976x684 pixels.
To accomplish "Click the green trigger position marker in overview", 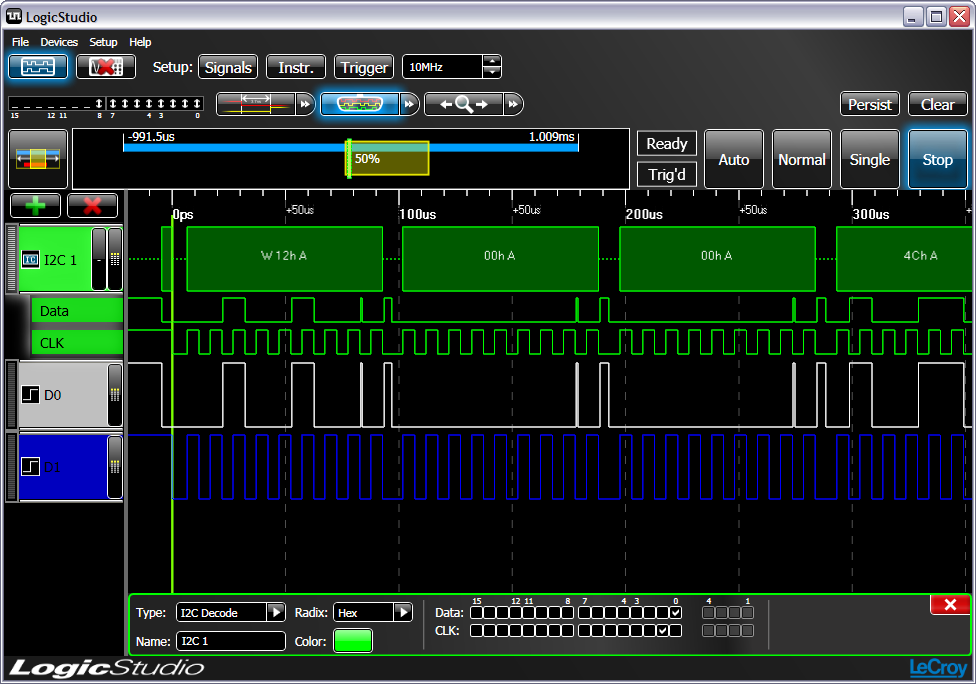I will [349, 158].
